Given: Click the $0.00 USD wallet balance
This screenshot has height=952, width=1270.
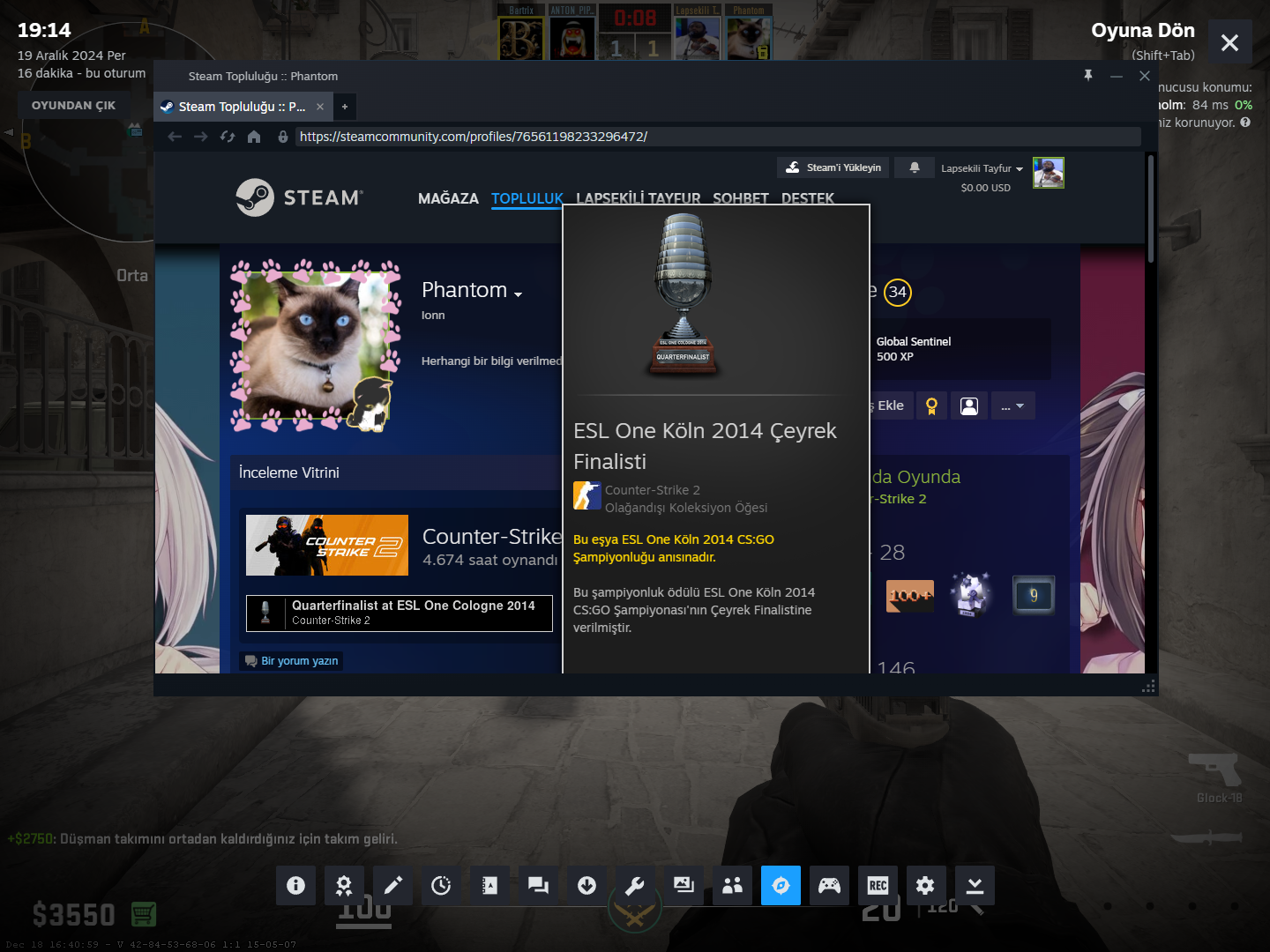Looking at the screenshot, I should point(986,188).
